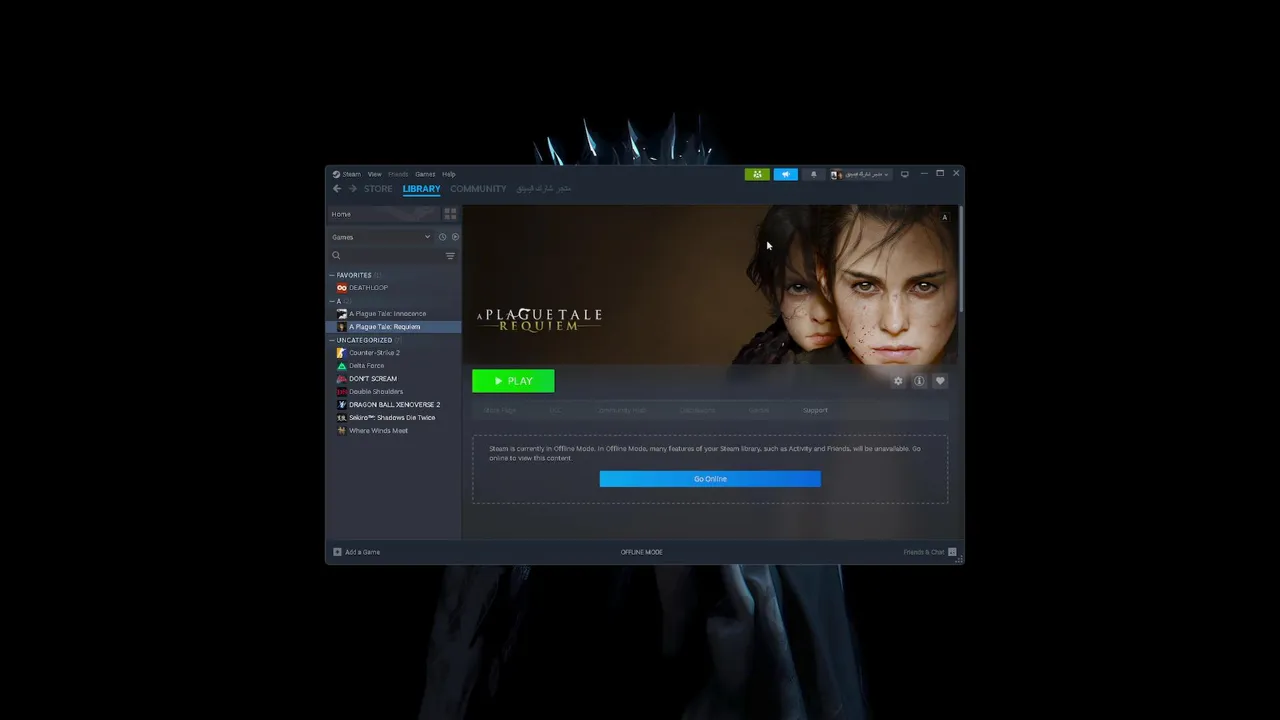Open game settings gear icon

coord(898,381)
